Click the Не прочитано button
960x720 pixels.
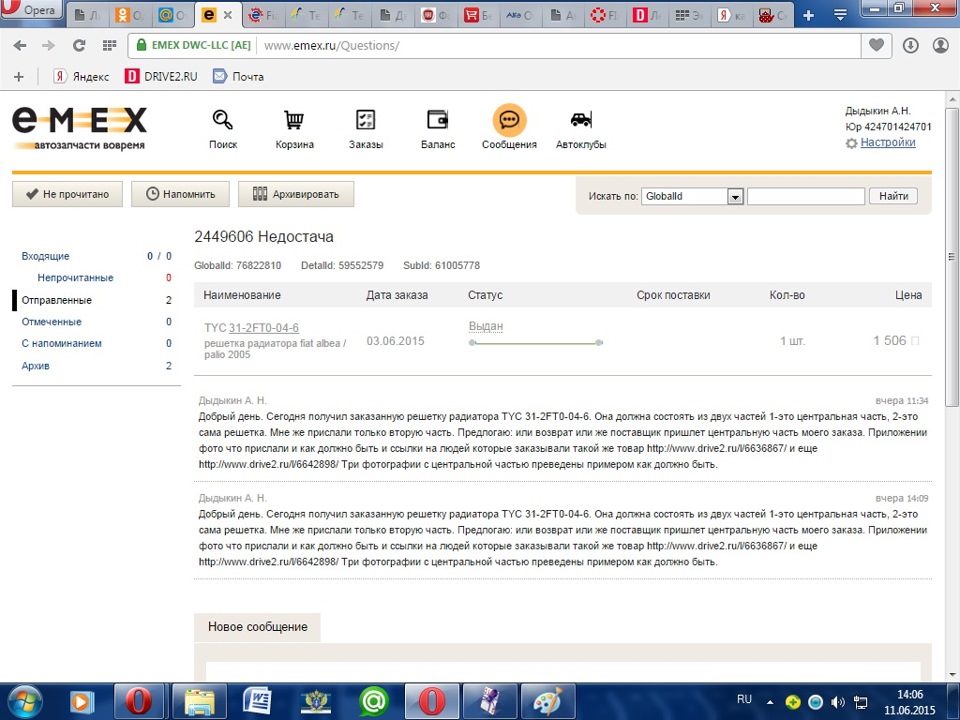tap(67, 194)
